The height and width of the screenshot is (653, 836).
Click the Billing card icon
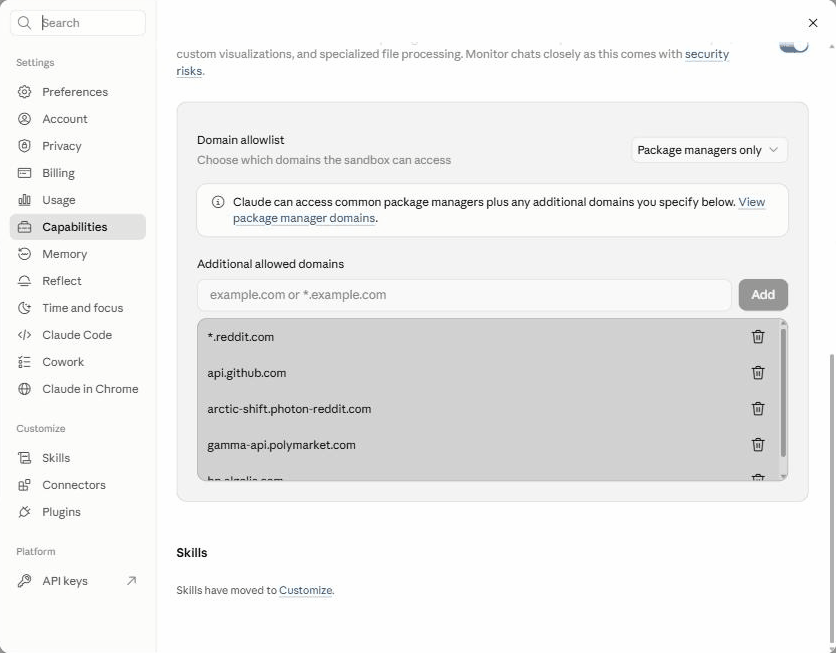coord(25,173)
